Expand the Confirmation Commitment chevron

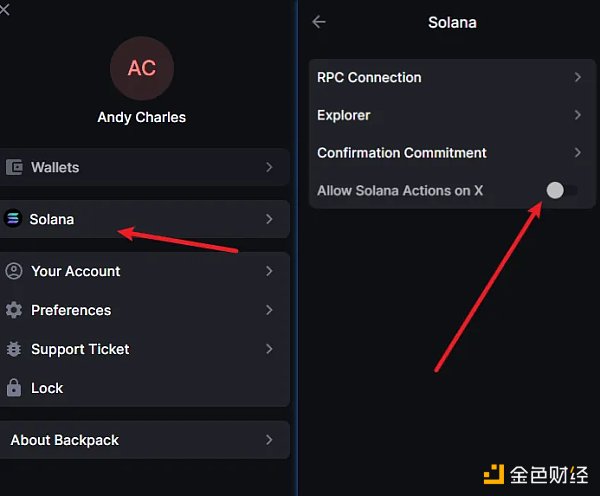578,153
